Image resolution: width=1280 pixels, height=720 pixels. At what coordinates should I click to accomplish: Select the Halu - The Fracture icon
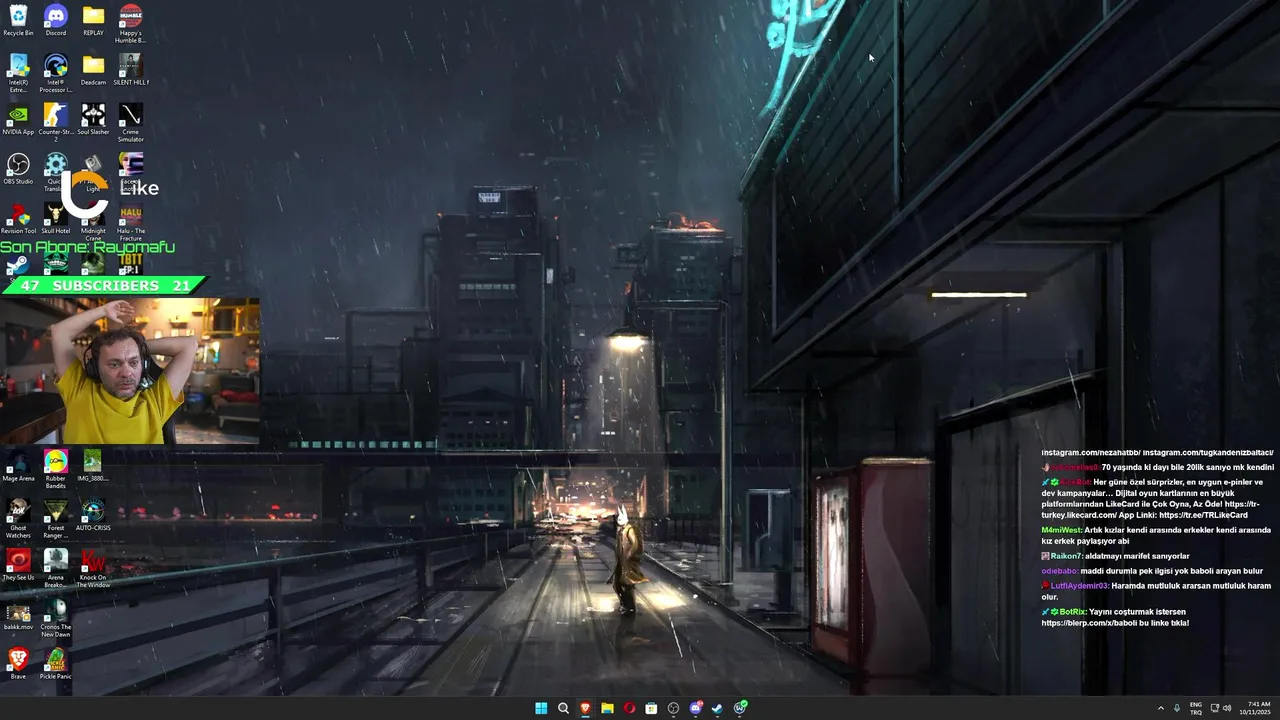130,223
